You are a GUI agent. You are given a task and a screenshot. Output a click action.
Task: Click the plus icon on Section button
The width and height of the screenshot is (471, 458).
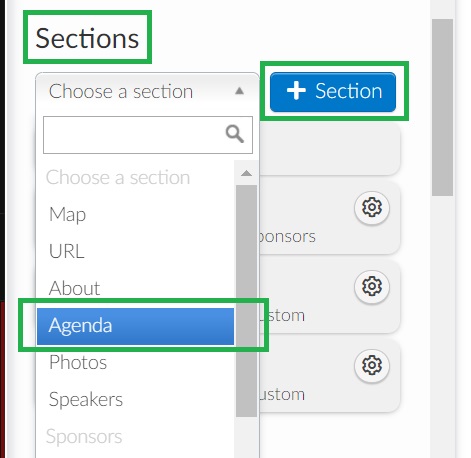pyautogui.click(x=296, y=91)
